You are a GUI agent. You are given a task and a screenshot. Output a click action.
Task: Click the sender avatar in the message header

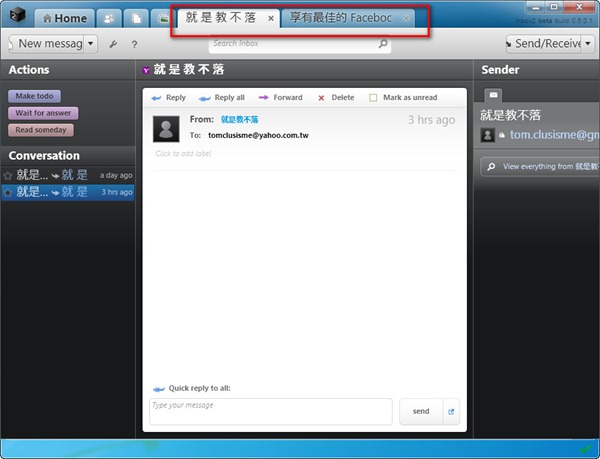(x=166, y=129)
